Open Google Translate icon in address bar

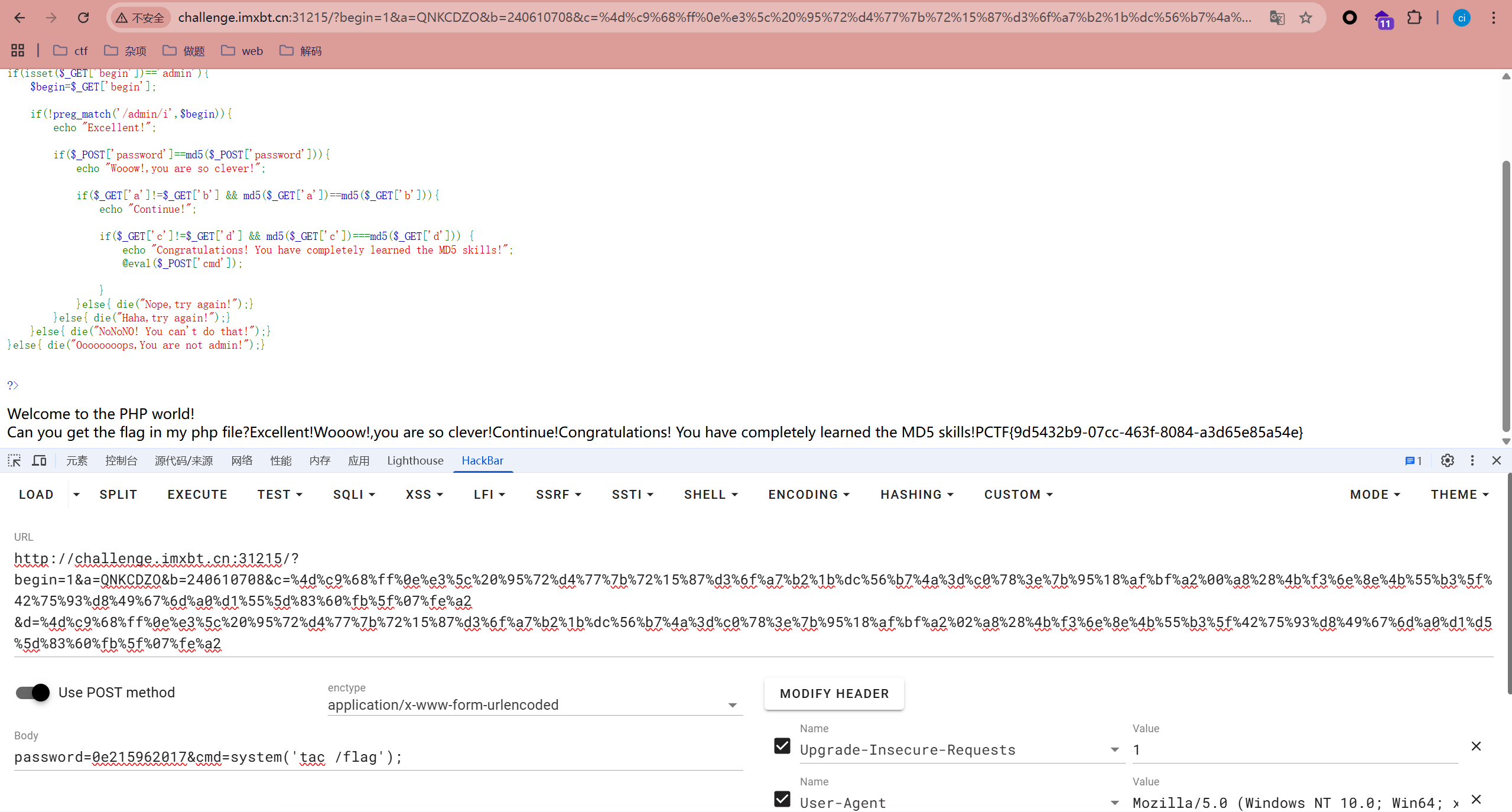[1277, 17]
